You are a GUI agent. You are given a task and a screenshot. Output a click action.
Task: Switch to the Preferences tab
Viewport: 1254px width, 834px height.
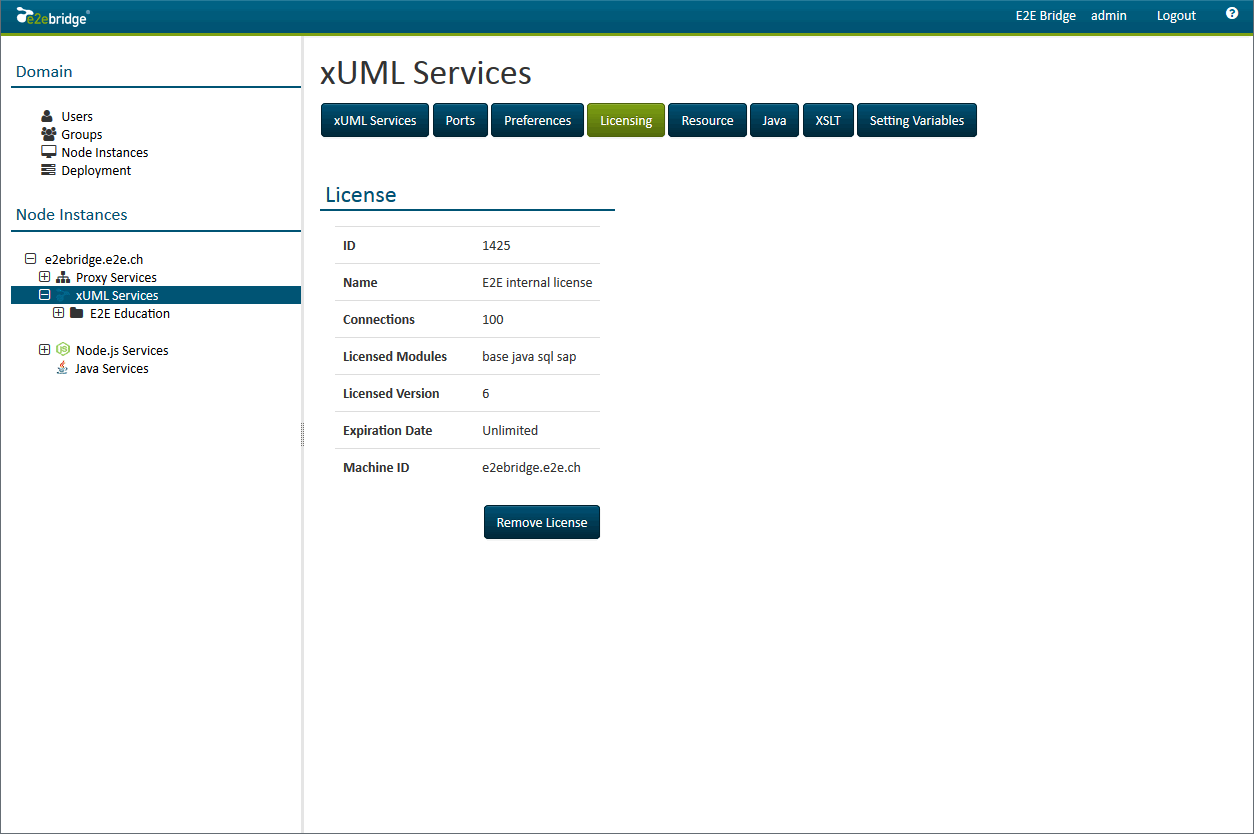(x=537, y=120)
